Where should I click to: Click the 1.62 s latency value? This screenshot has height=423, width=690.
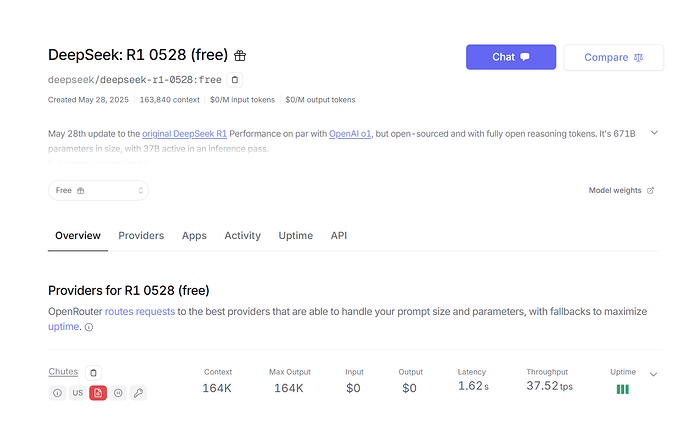tap(473, 386)
